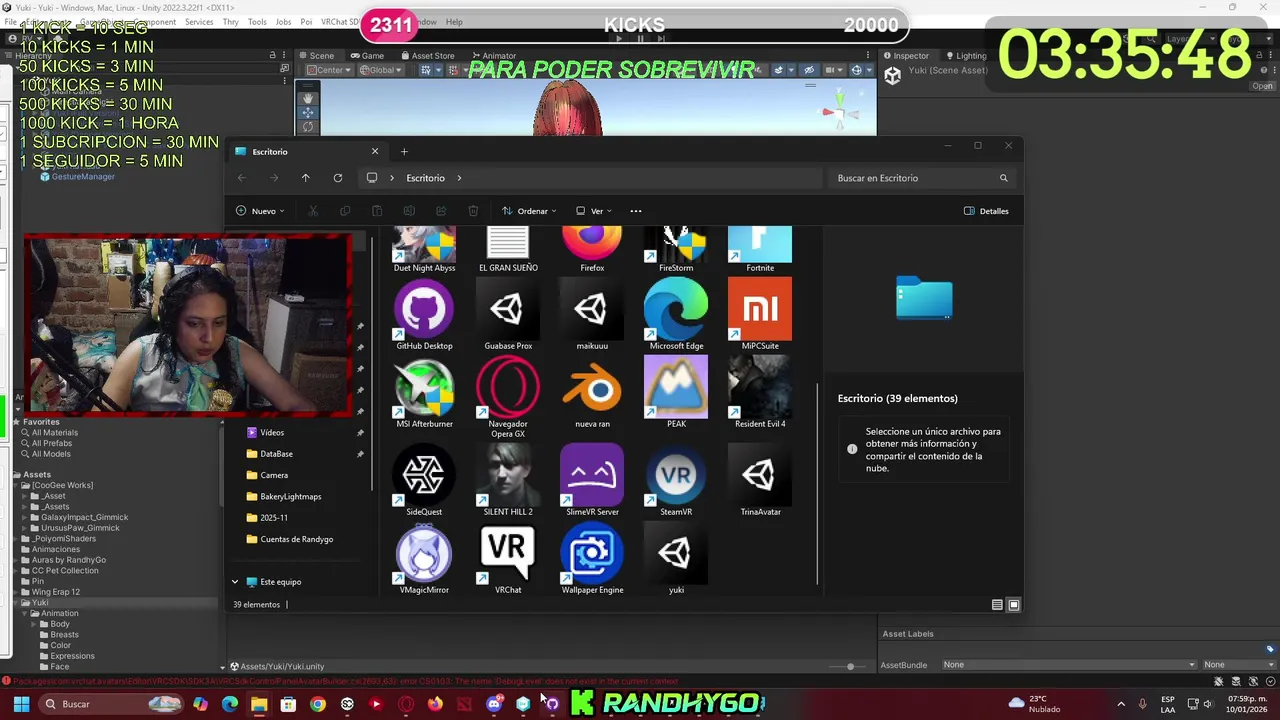This screenshot has height=720, width=1280.
Task: Add a new Explorer tab
Action: tap(404, 152)
